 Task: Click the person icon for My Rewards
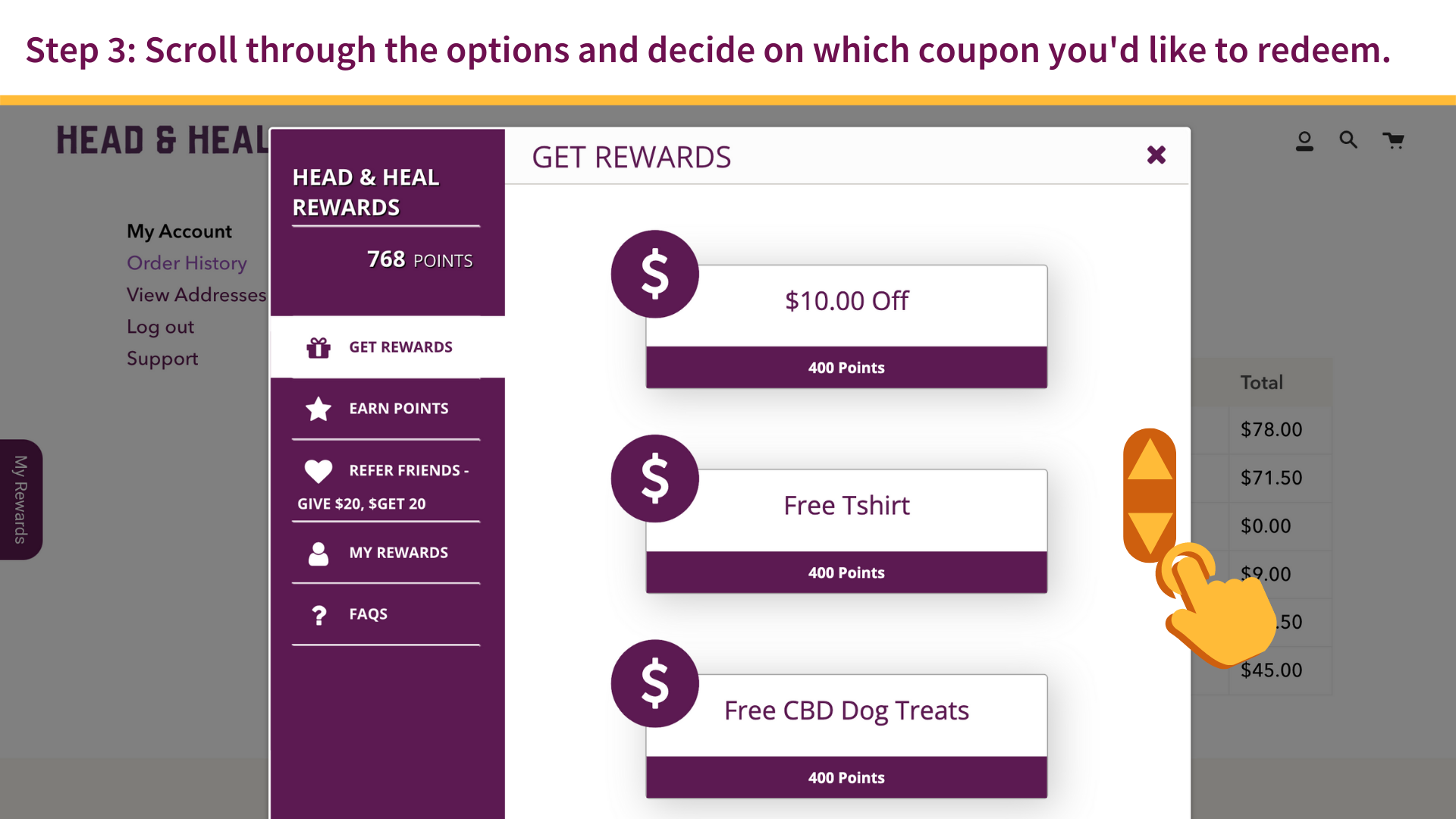click(318, 554)
